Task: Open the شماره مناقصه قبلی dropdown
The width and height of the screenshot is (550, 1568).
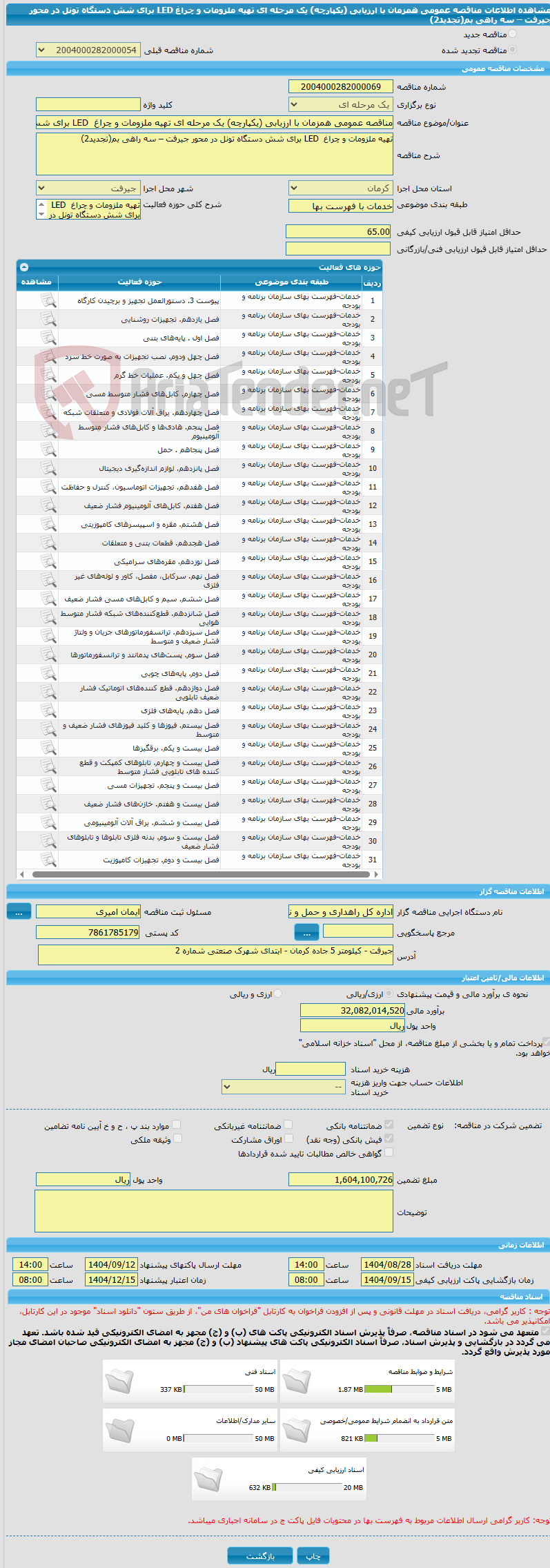Action: point(88,50)
